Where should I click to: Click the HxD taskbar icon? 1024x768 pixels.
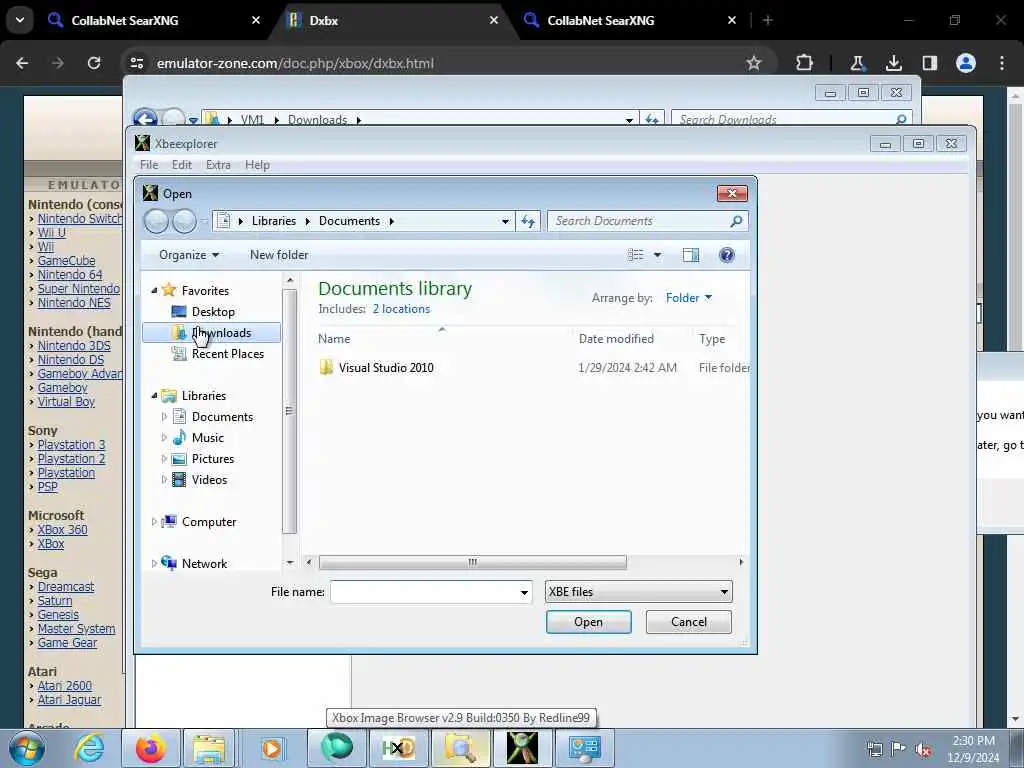[x=398, y=748]
